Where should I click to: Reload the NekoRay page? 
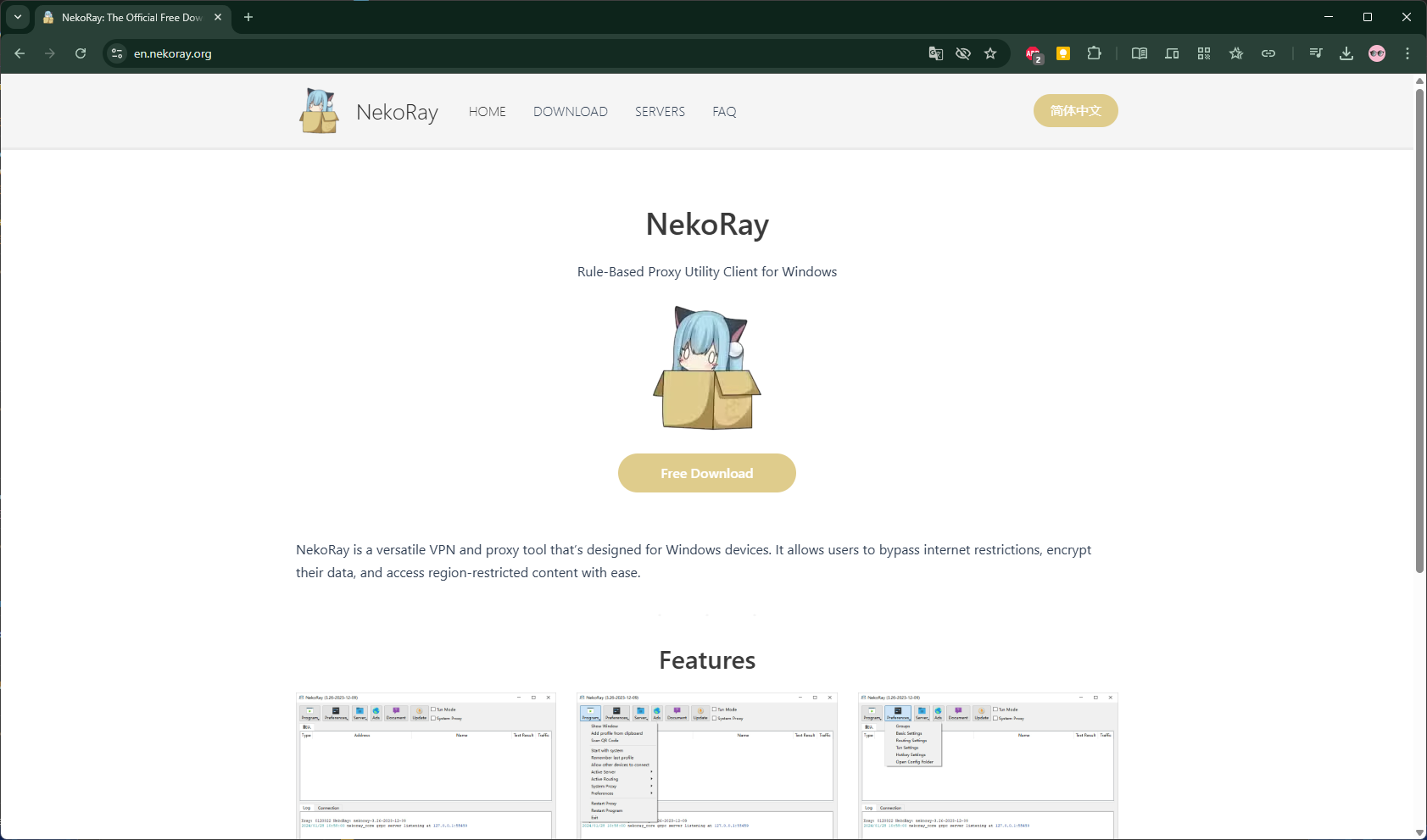pos(81,53)
